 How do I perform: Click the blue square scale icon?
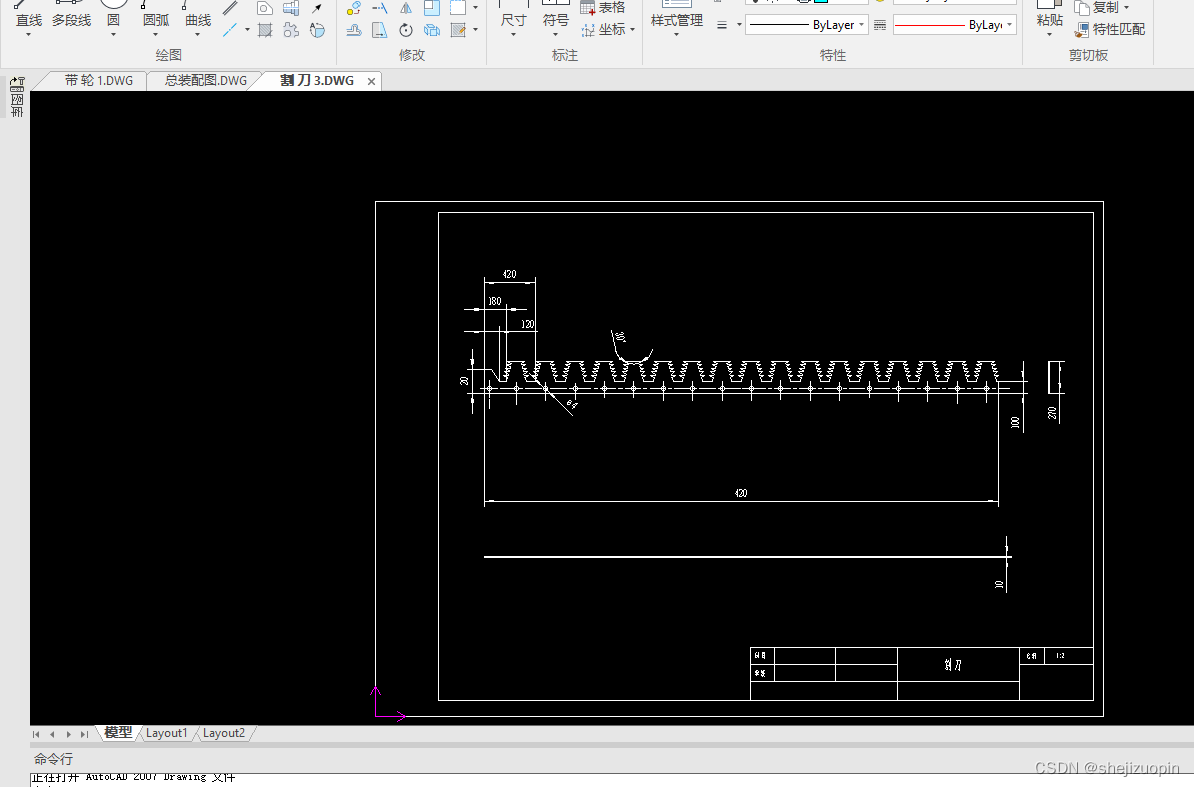click(432, 8)
